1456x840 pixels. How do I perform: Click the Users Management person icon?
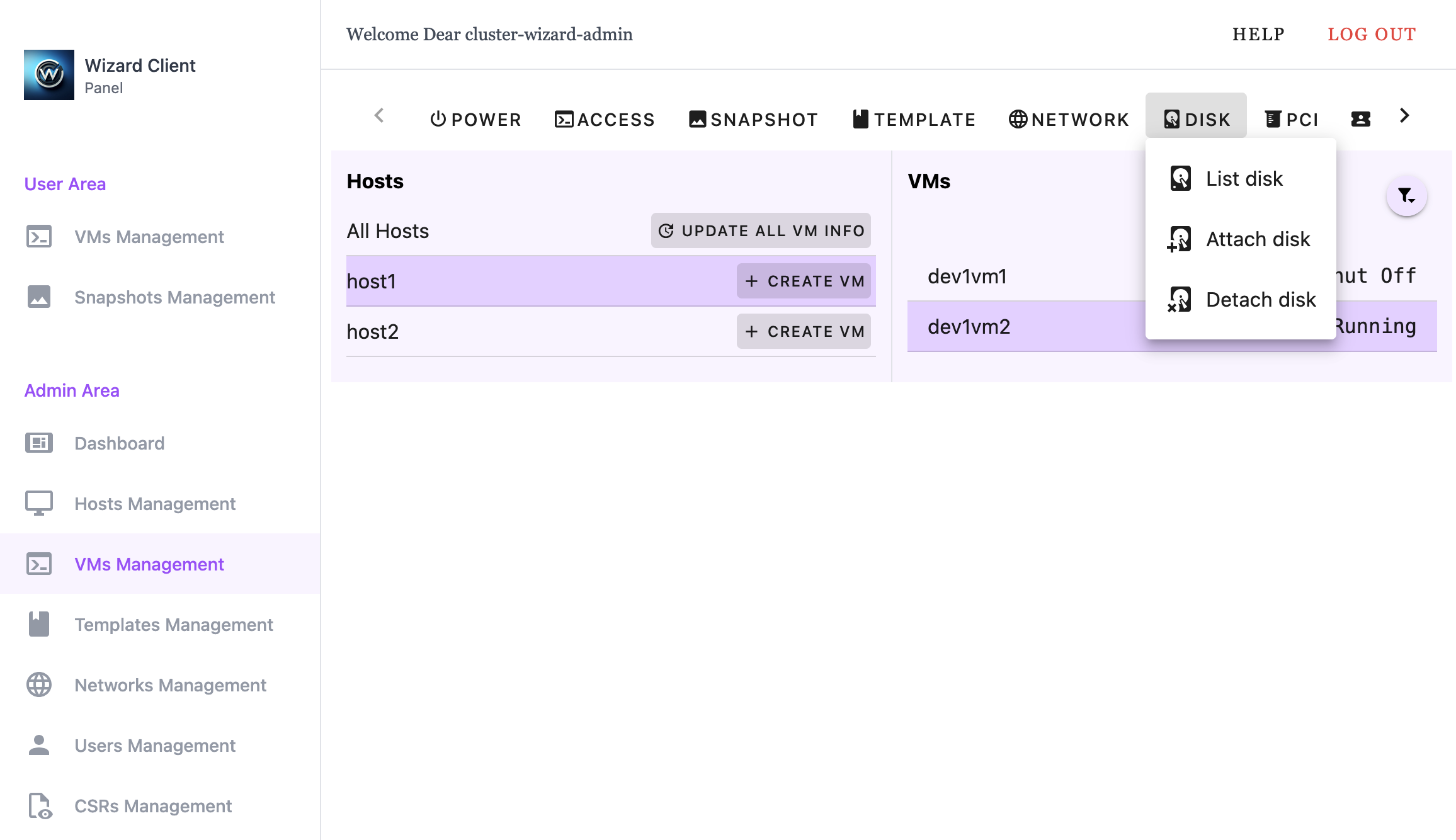point(39,746)
